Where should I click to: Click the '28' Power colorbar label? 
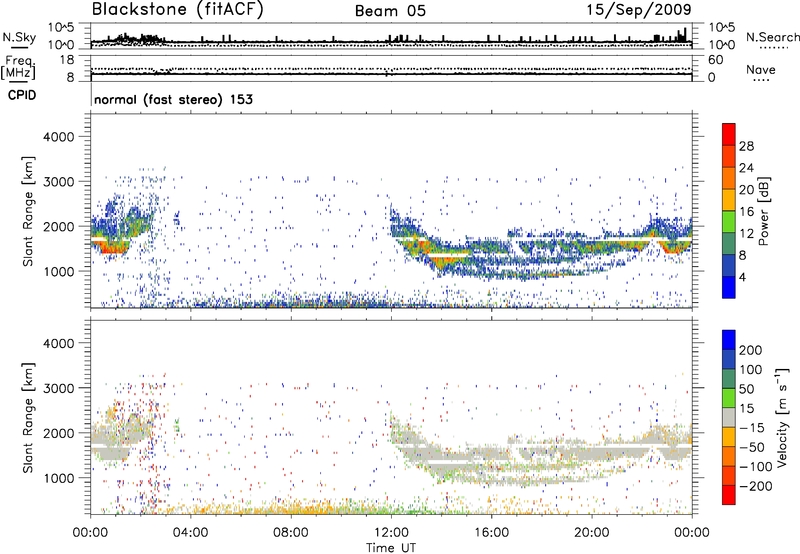[746, 146]
